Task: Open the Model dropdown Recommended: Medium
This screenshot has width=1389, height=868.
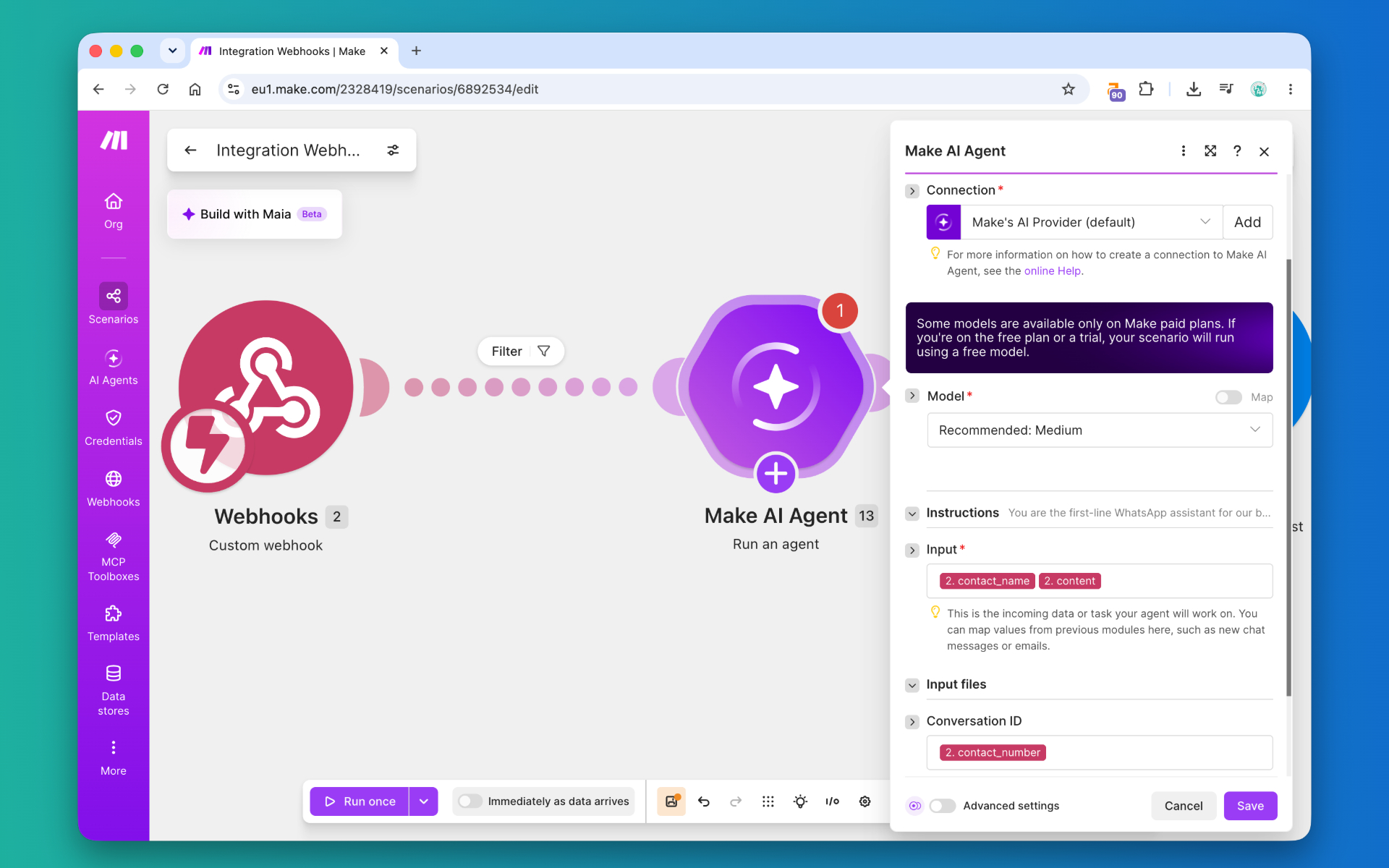Action: tap(1100, 430)
